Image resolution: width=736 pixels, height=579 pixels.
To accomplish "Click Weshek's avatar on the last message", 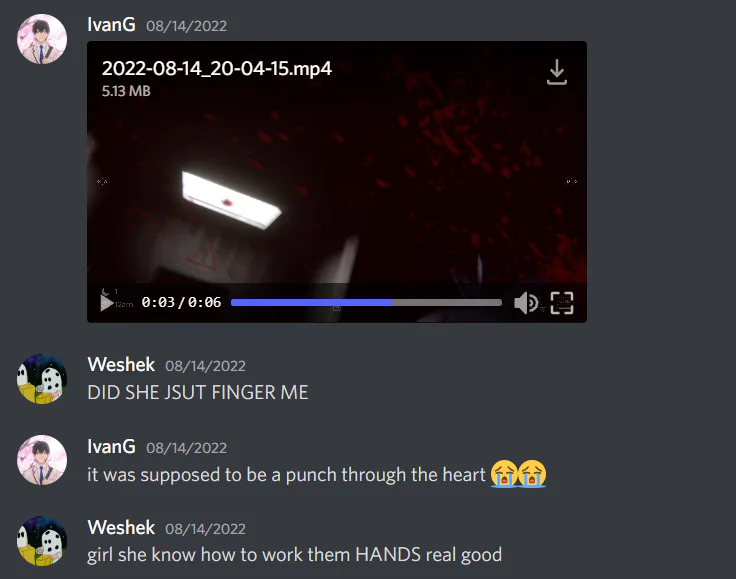I will point(42,541).
